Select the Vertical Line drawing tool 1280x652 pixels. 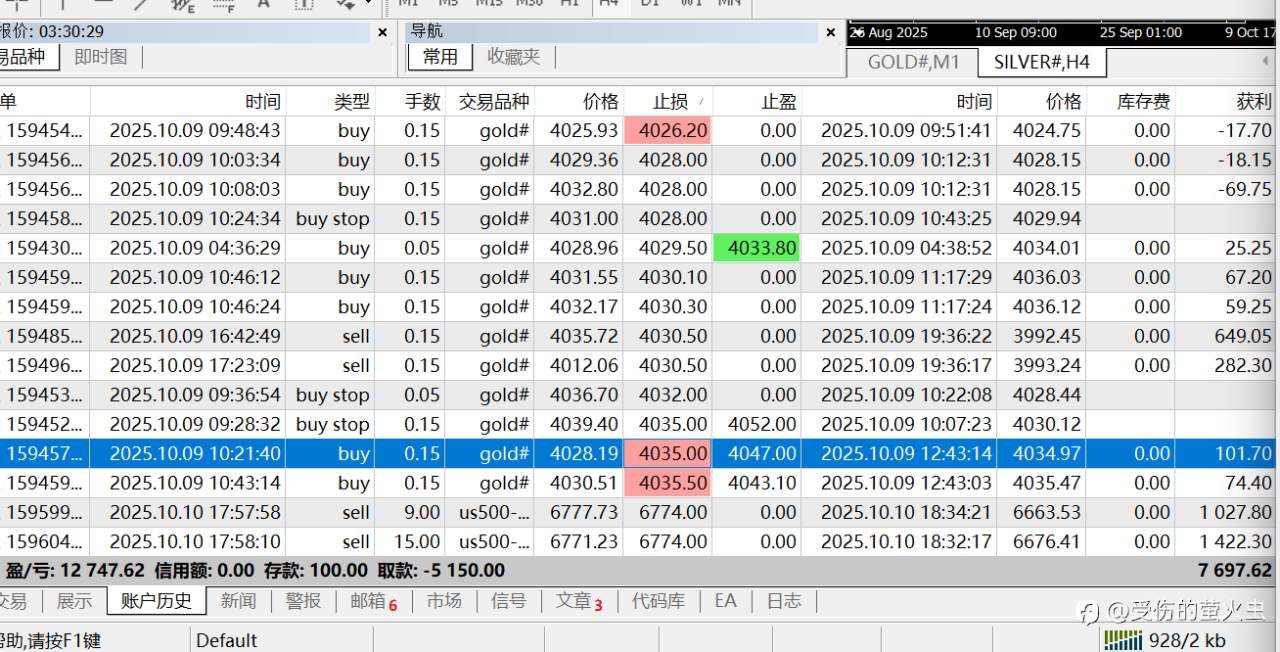62,7
